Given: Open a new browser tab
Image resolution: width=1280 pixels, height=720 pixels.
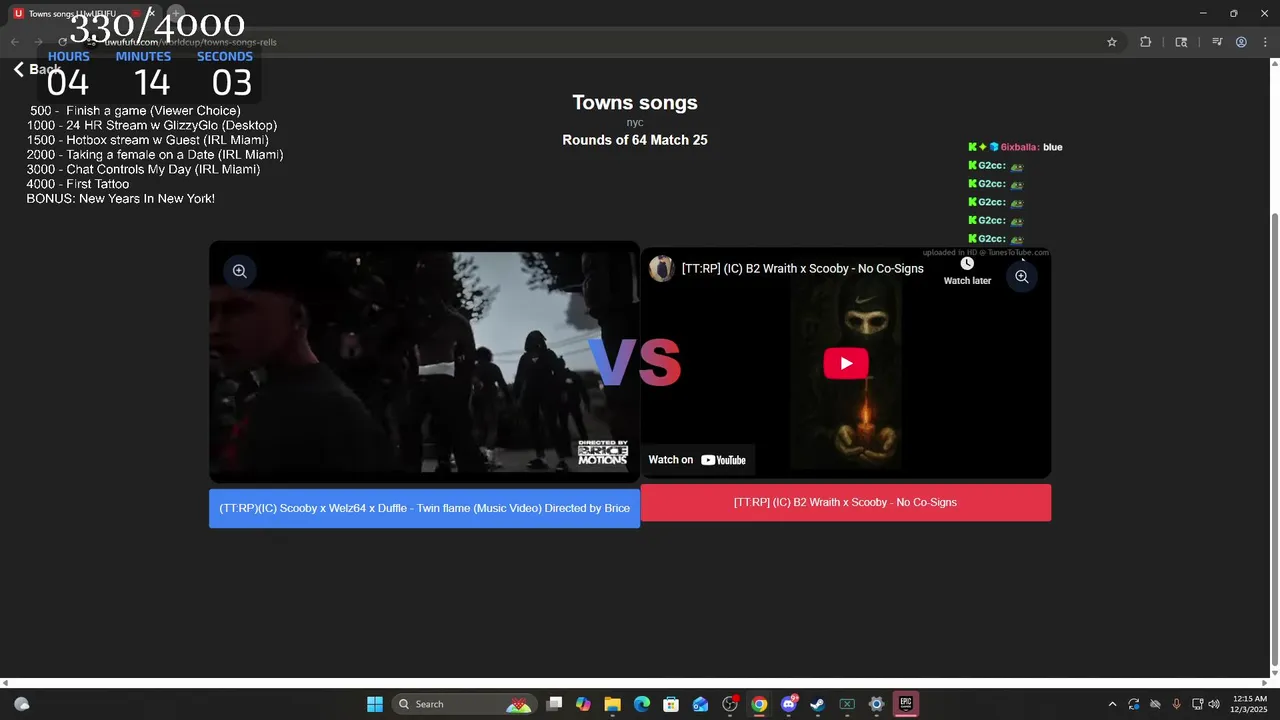Looking at the screenshot, I should coord(176,13).
